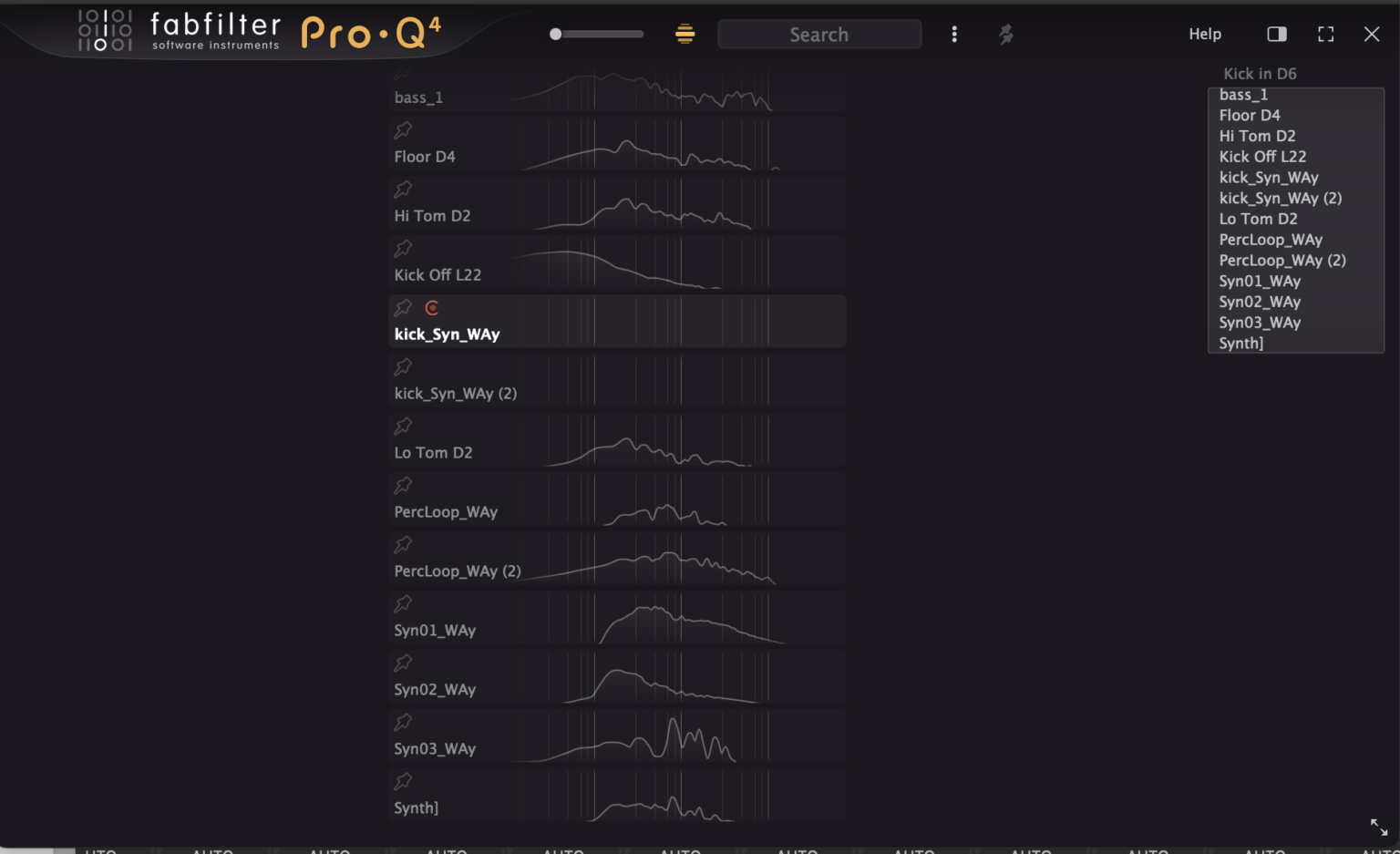This screenshot has height=854, width=1400.
Task: Expand the full screen view icon
Action: [x=1325, y=34]
